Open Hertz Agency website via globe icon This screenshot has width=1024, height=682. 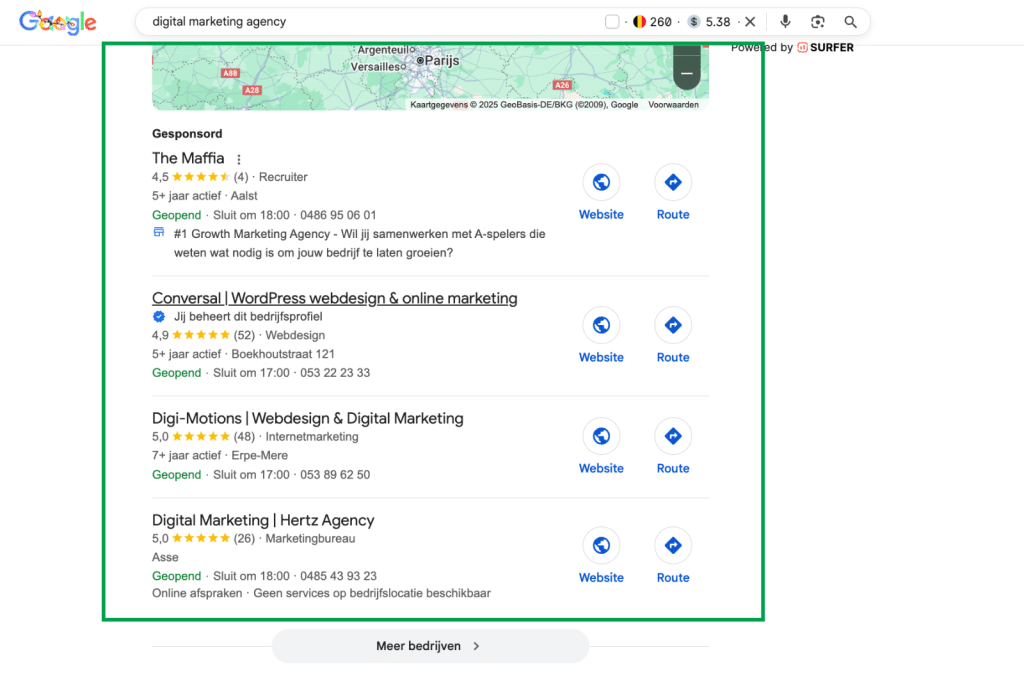tap(601, 546)
